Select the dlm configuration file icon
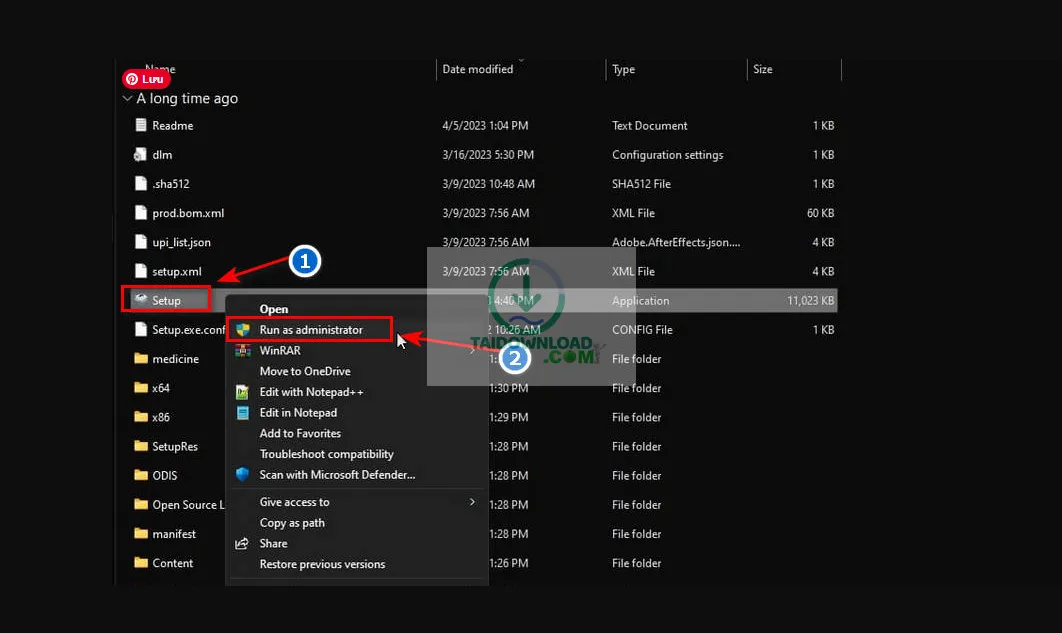This screenshot has height=633, width=1062. [141, 155]
